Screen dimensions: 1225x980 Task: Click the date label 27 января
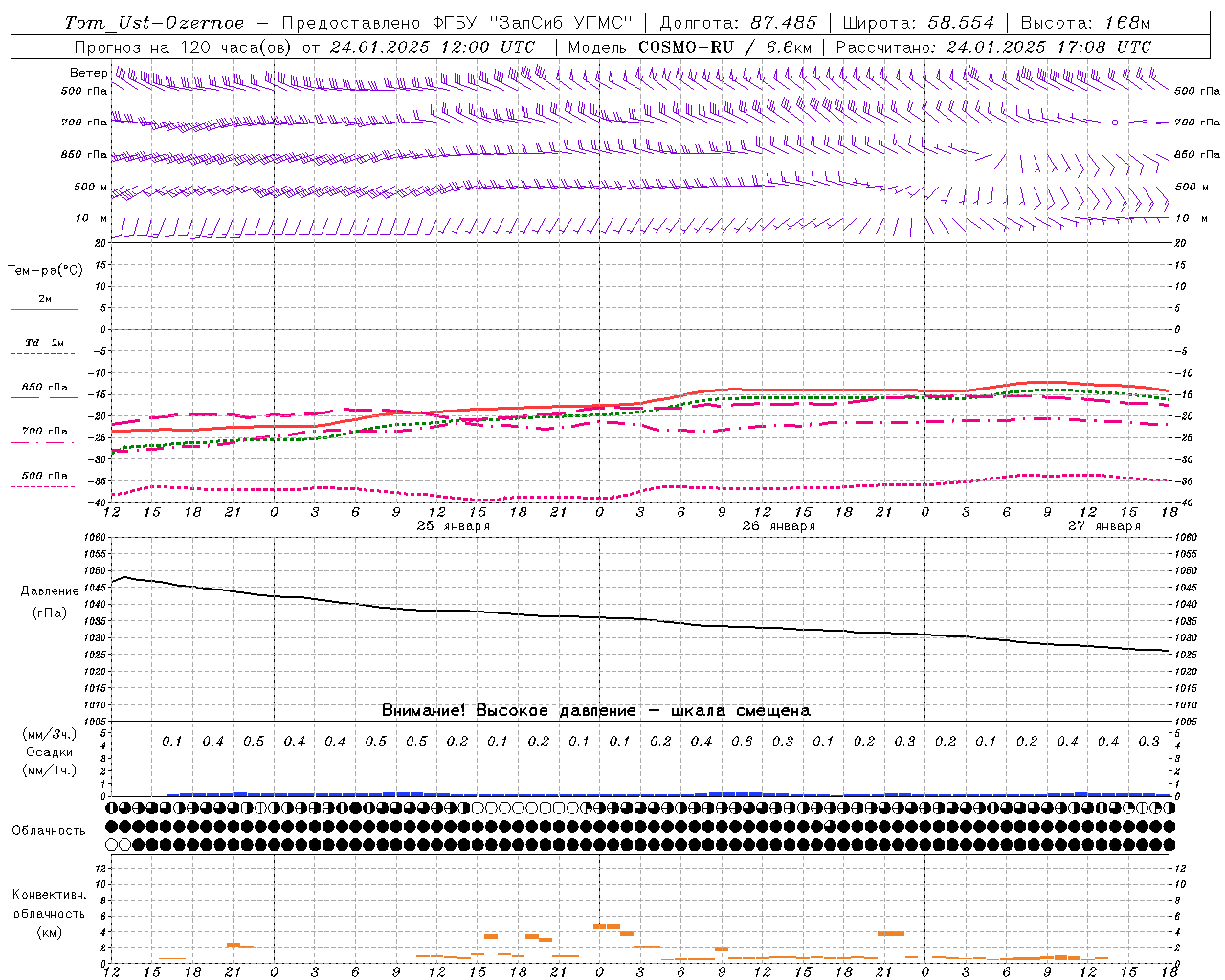tap(1103, 526)
